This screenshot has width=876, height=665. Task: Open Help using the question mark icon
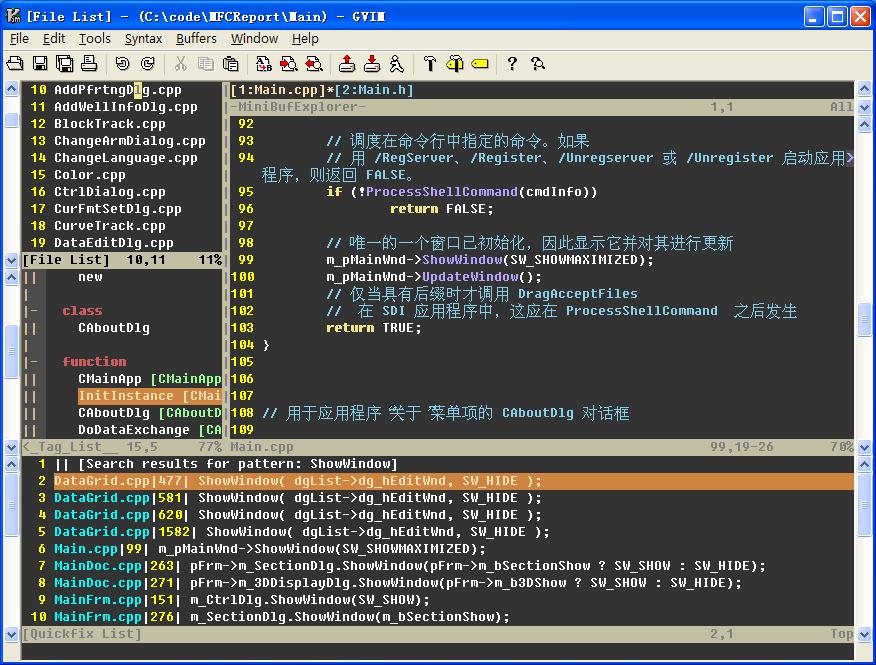(512, 64)
